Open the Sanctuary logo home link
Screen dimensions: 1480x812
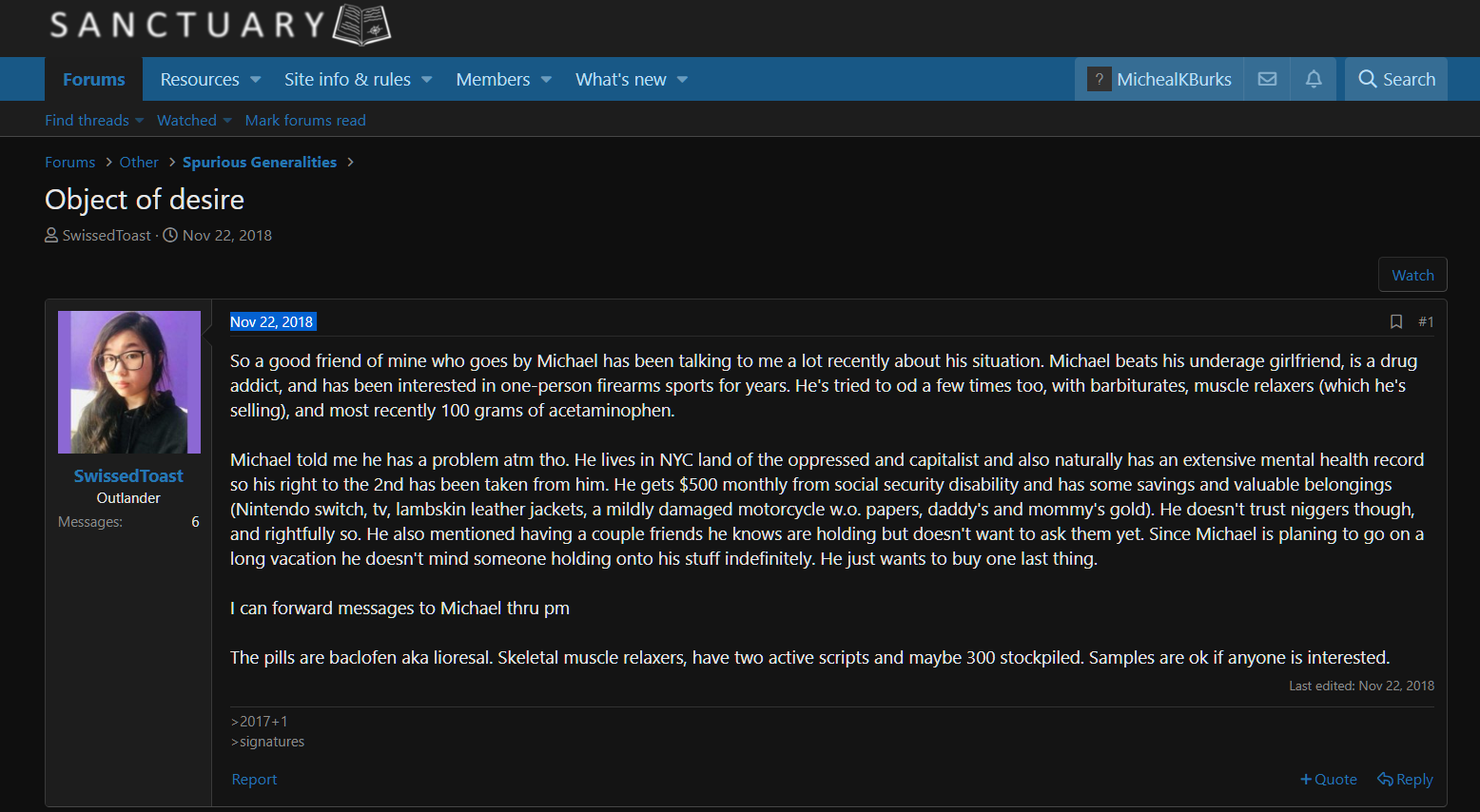pyautogui.click(x=220, y=24)
